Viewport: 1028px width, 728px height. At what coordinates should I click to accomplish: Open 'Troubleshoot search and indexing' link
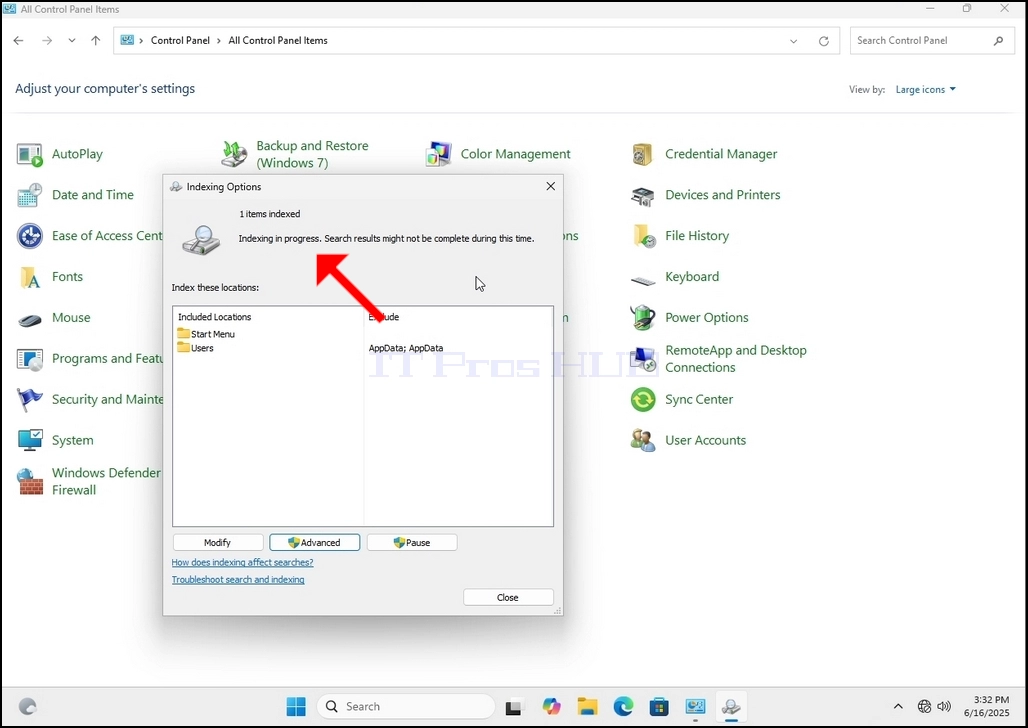point(238,580)
